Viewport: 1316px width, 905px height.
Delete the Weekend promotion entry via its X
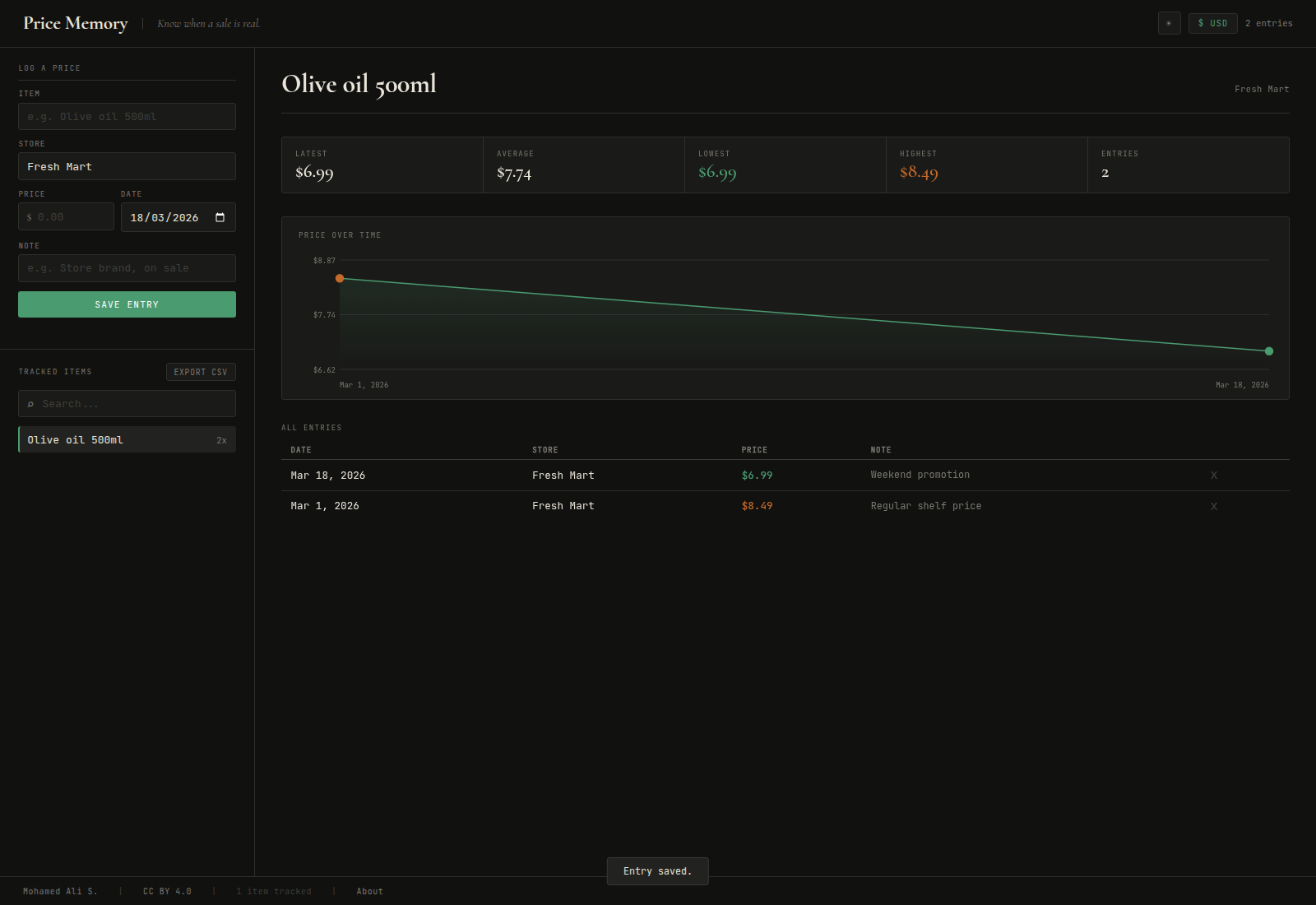click(1213, 475)
